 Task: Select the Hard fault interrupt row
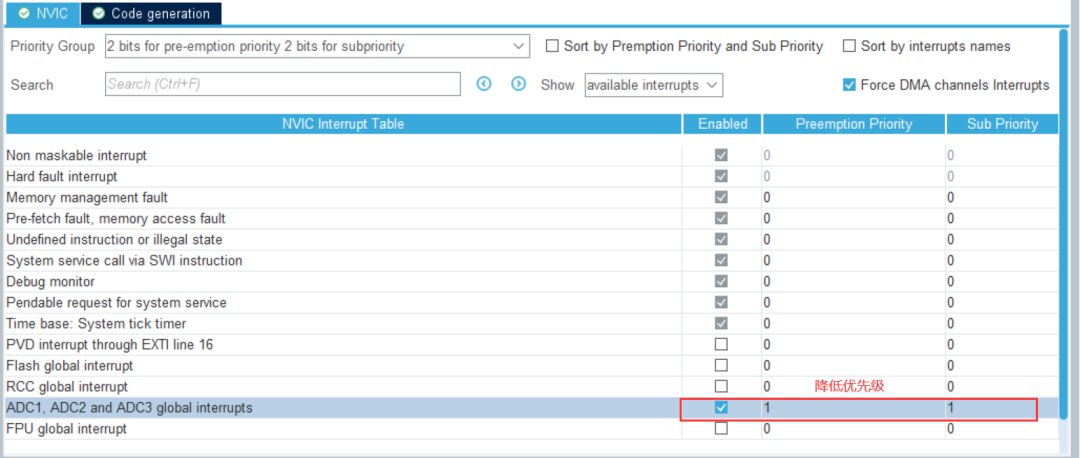coord(532,176)
